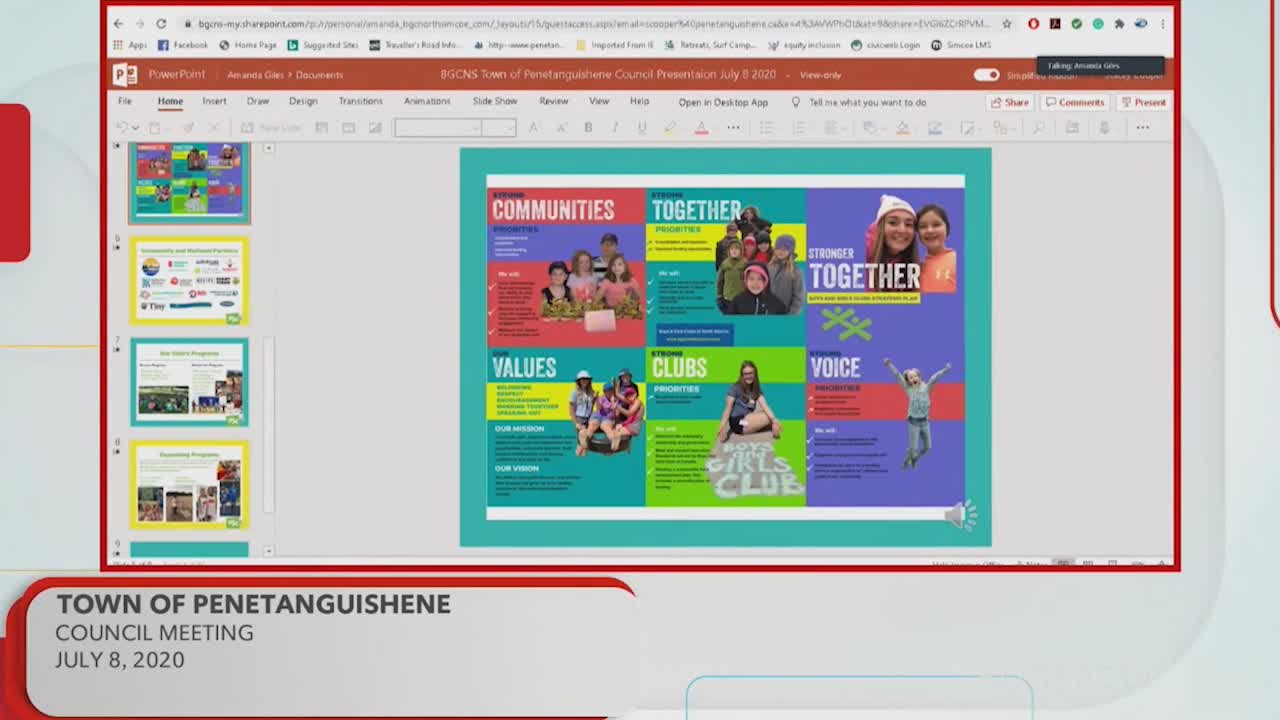Screen dimensions: 1280x720
Task: Click the browser Reload icon
Action: coord(162,23)
